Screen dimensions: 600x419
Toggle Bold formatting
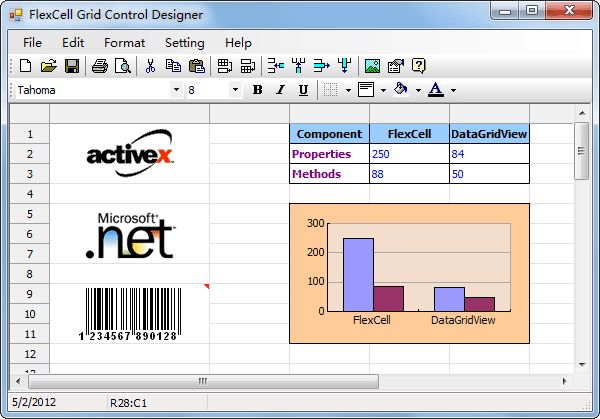(x=257, y=90)
